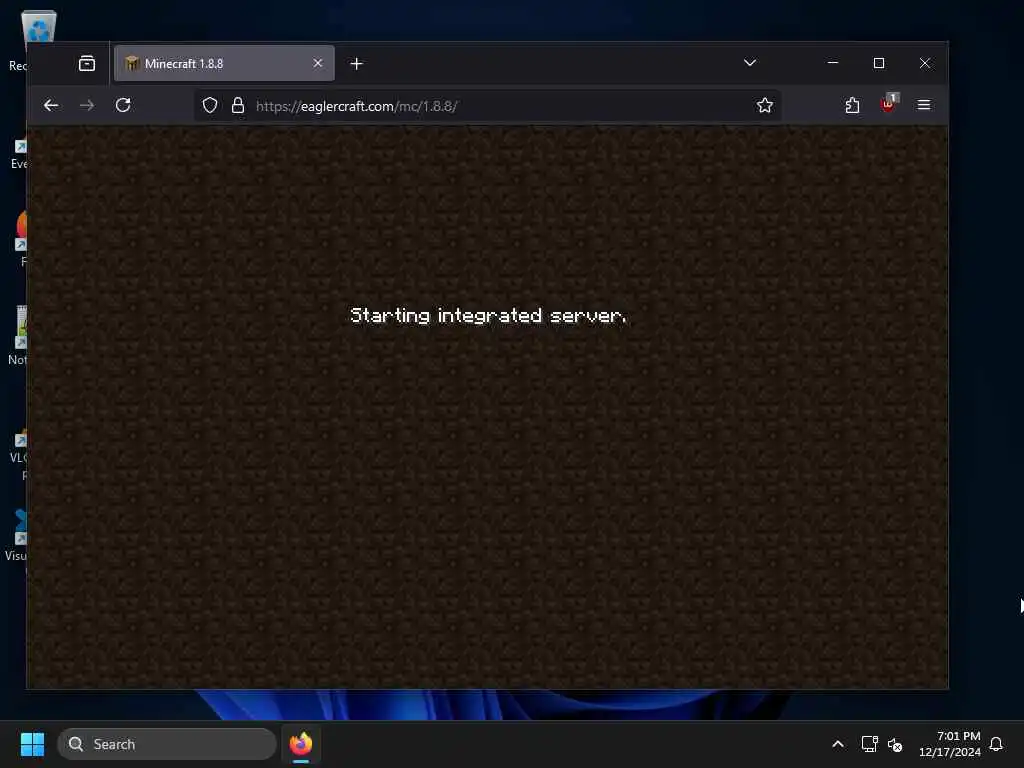Select the Minecraft 1.8.8 tab

tap(224, 63)
